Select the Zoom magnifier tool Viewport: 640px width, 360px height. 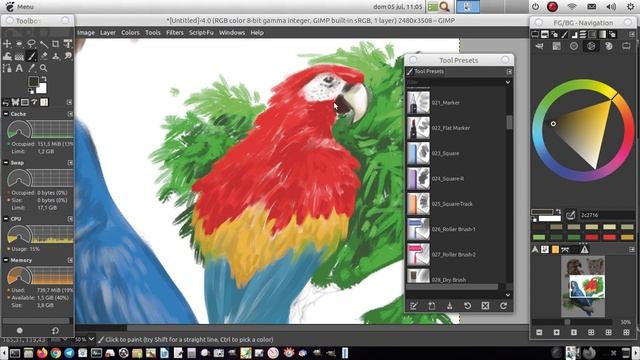pyautogui.click(x=43, y=68)
